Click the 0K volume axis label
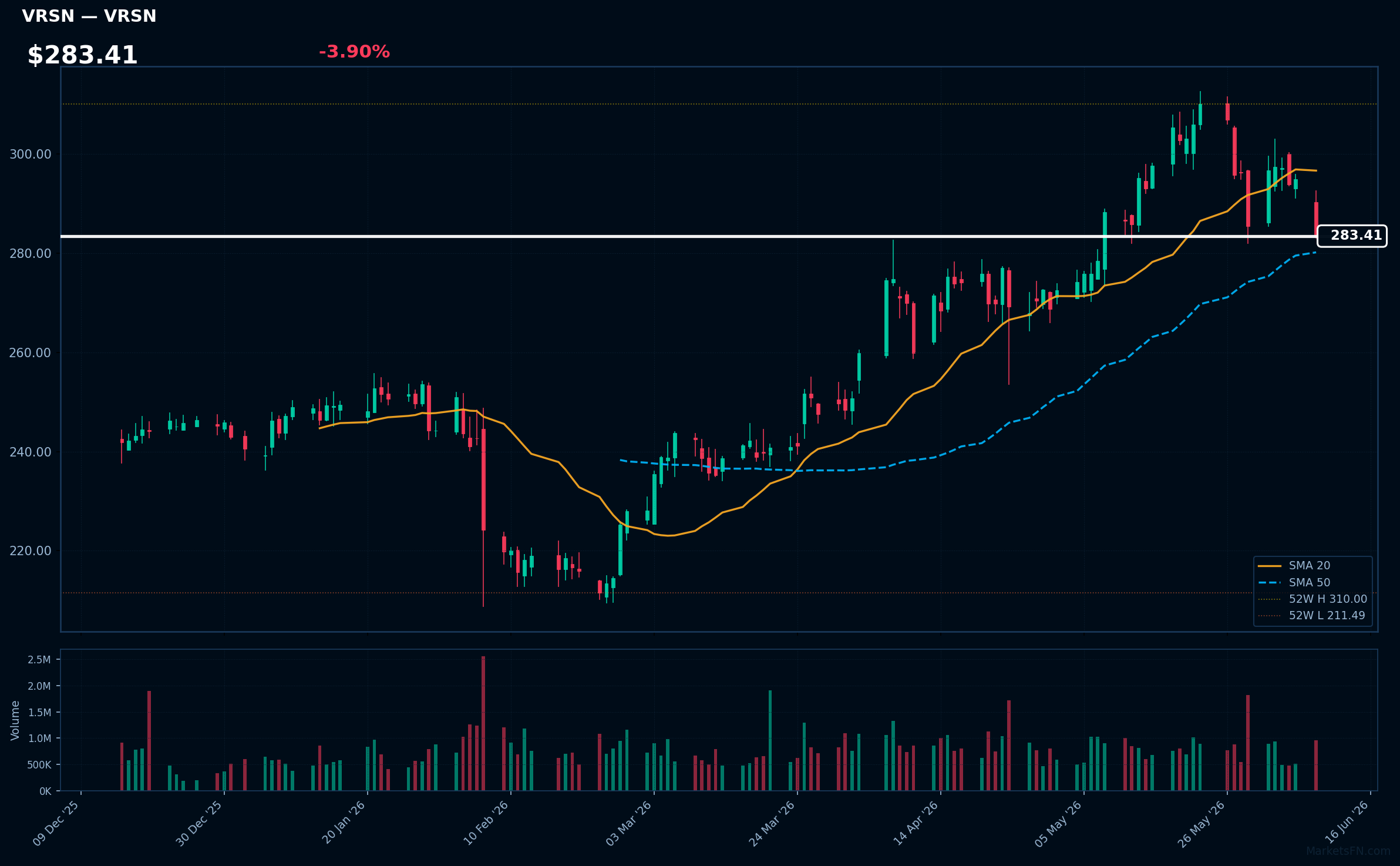 pos(45,791)
